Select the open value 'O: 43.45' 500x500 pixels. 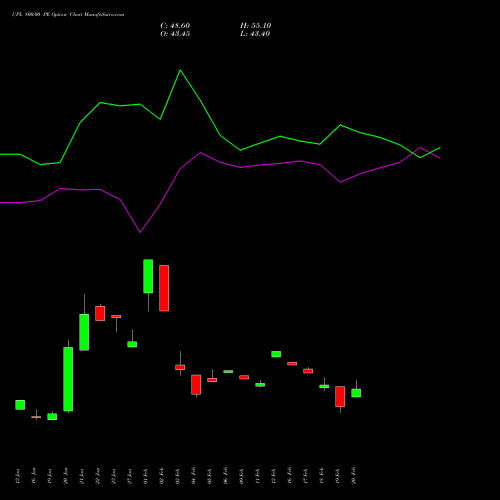(x=175, y=34)
